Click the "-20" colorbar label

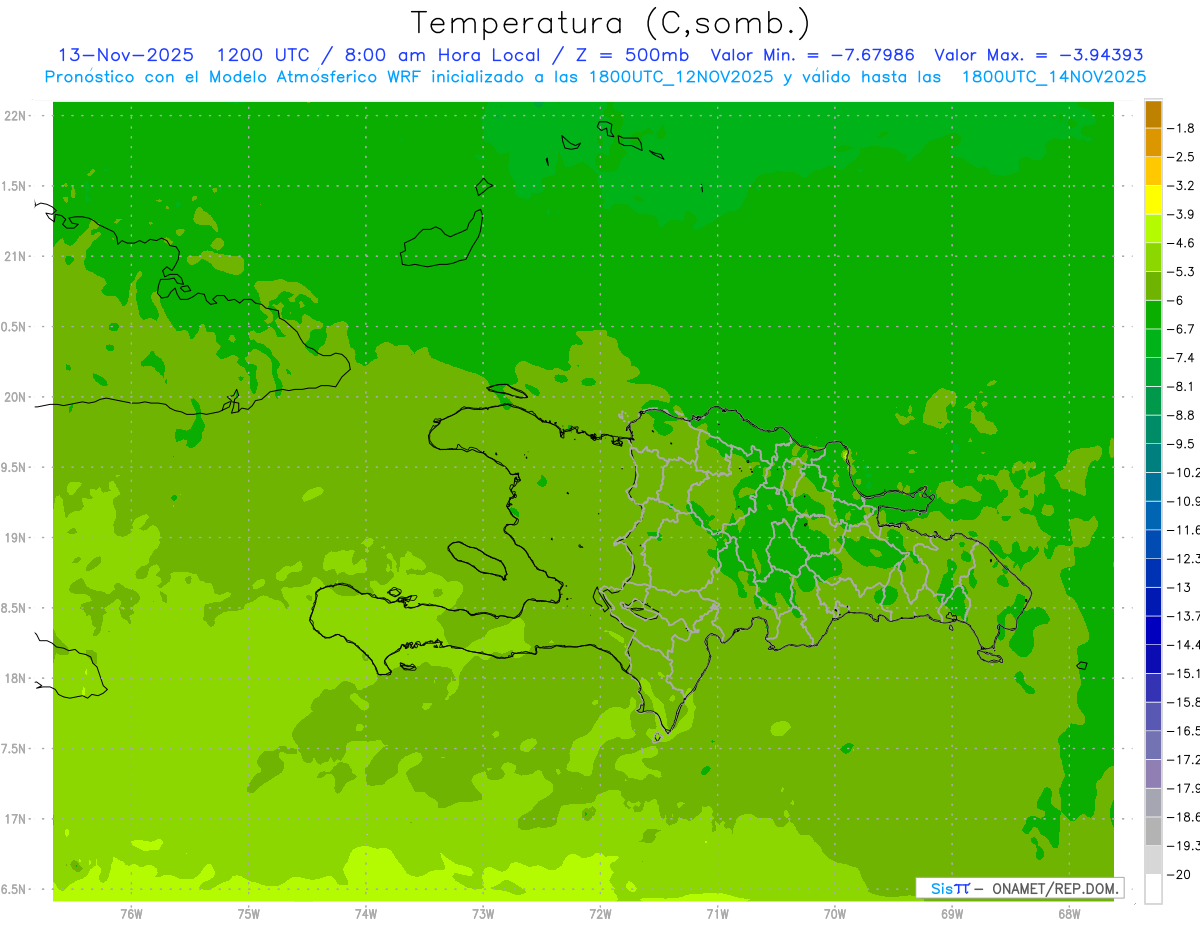tap(1178, 875)
